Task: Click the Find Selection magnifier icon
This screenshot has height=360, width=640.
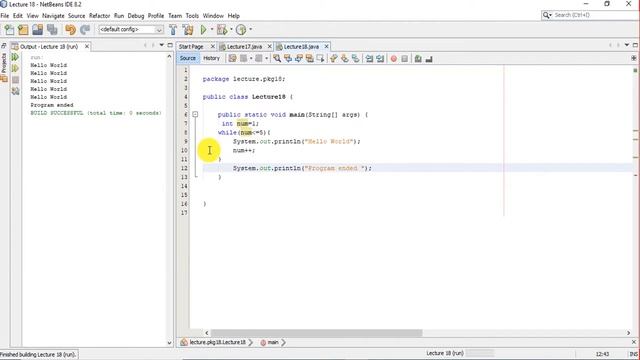Action: click(x=277, y=58)
